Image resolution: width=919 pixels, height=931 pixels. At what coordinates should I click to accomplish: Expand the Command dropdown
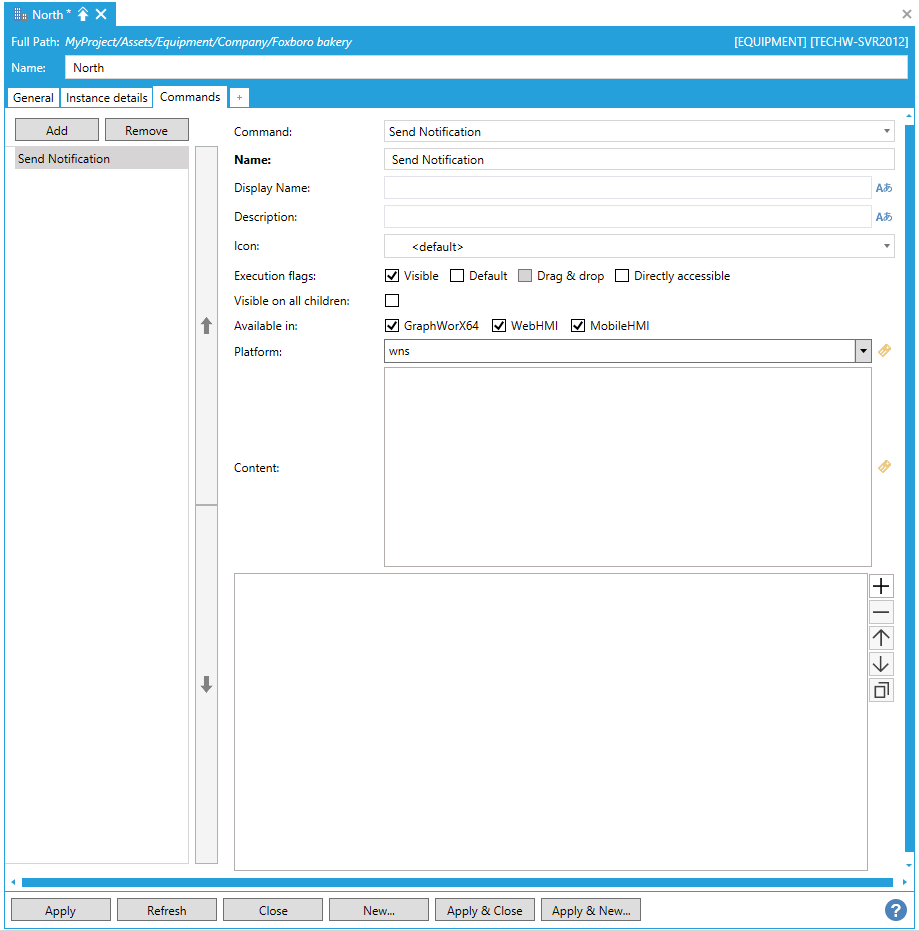point(887,132)
